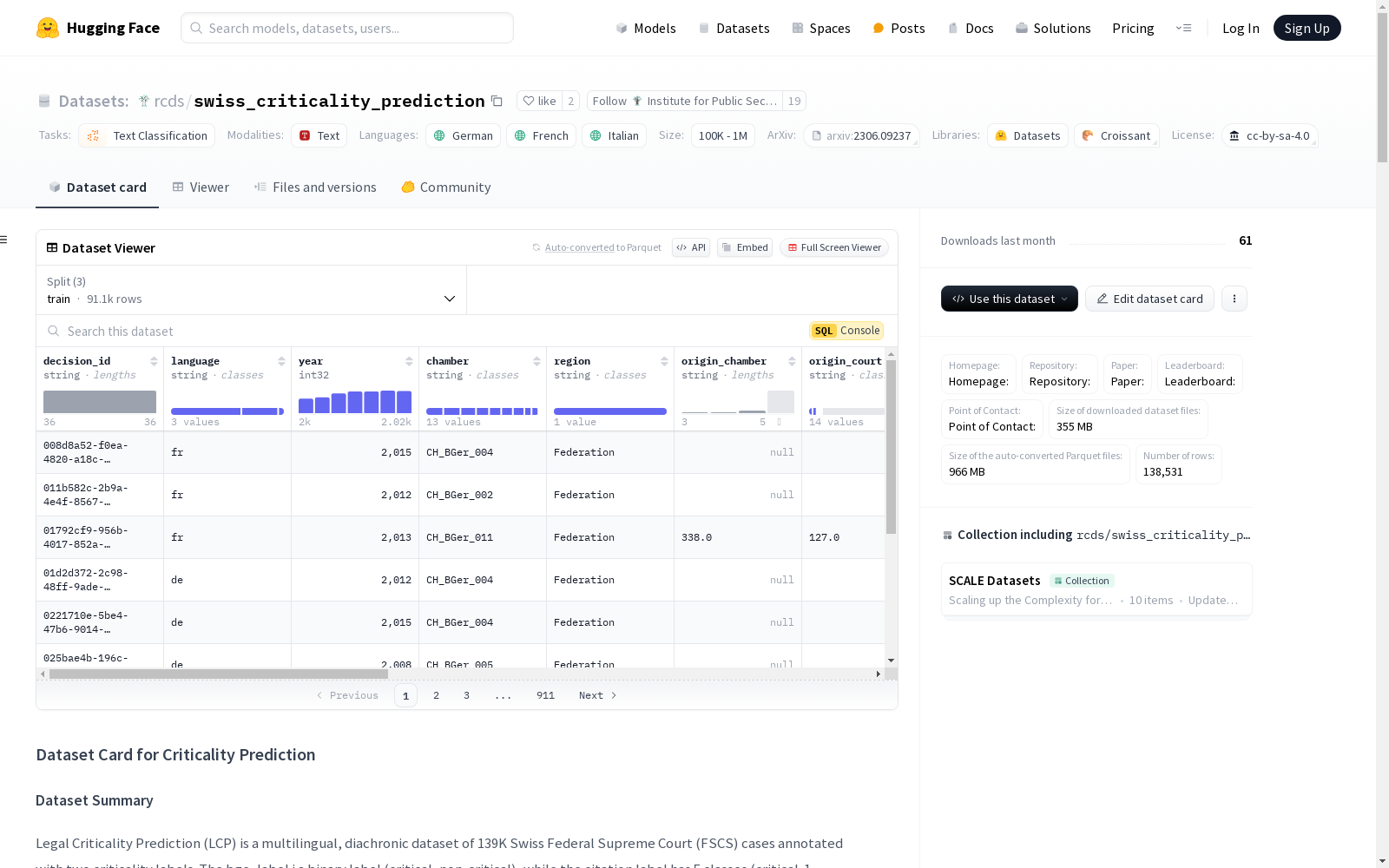This screenshot has height=868, width=1389.
Task: Click the year distribution histogram
Action: coord(355,402)
